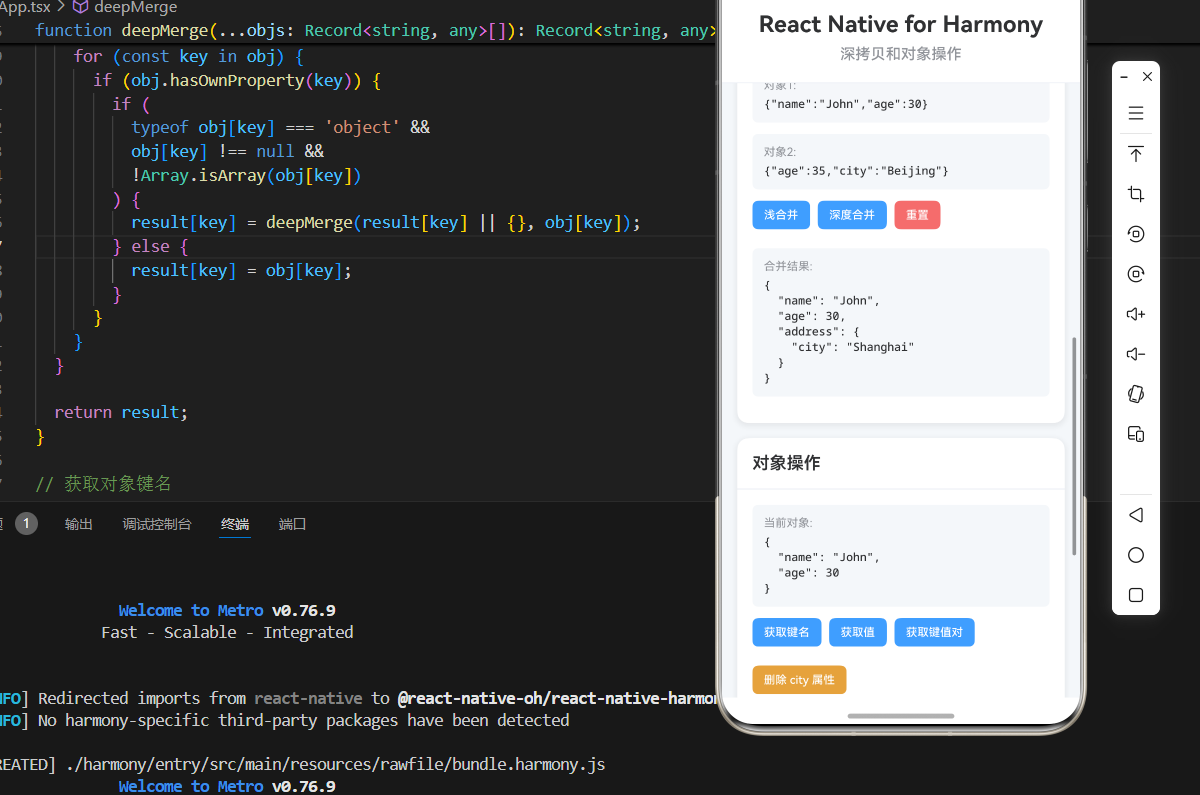Click the 'obj[key] !== null &&' code line

[x=227, y=151]
